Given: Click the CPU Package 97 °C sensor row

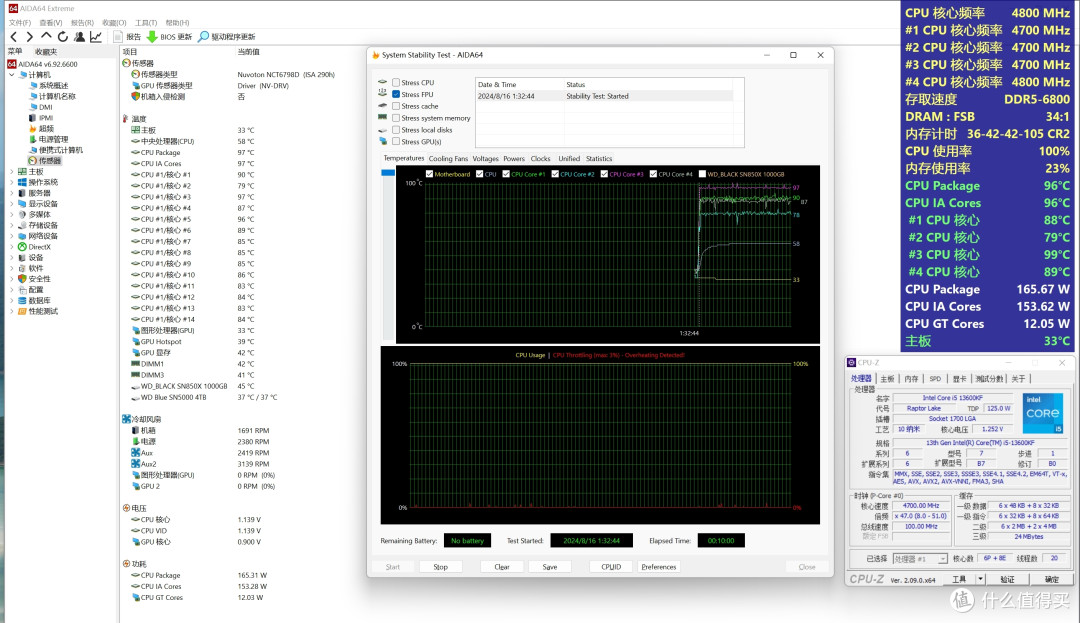Looking at the screenshot, I should pos(193,152).
